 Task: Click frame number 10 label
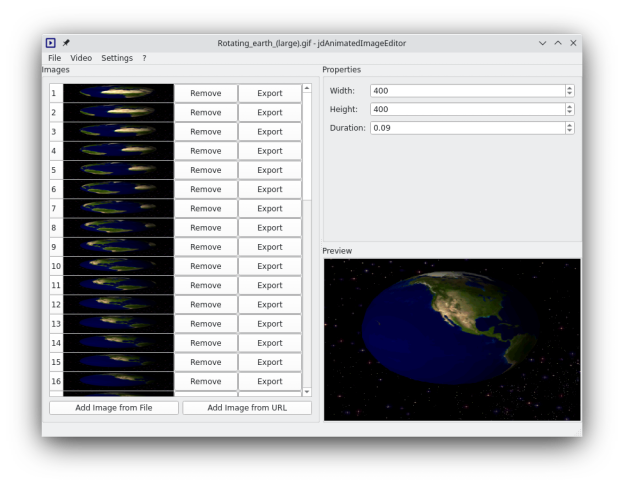(56, 266)
